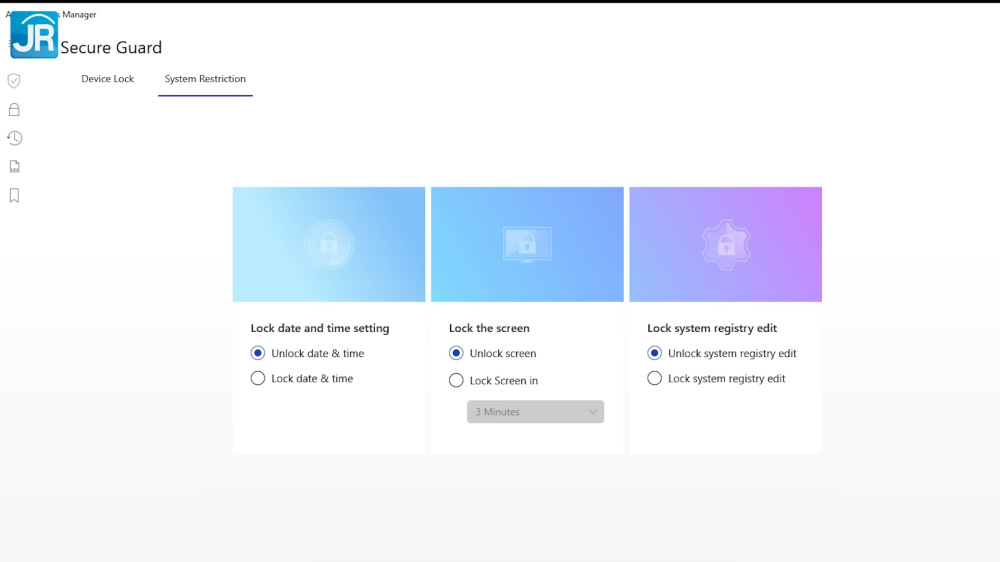Click the Lock system registry edit heading
Viewport: 1000px width, 562px height.
click(x=711, y=328)
